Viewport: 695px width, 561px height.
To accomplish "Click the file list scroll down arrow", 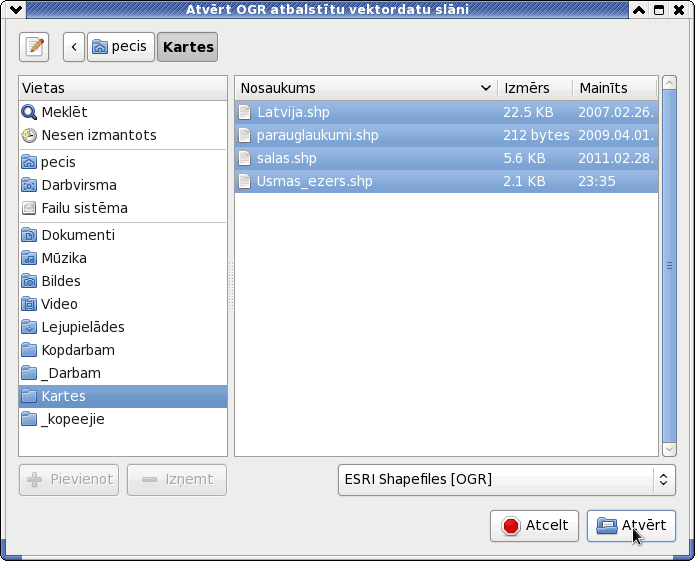I will [x=669, y=449].
